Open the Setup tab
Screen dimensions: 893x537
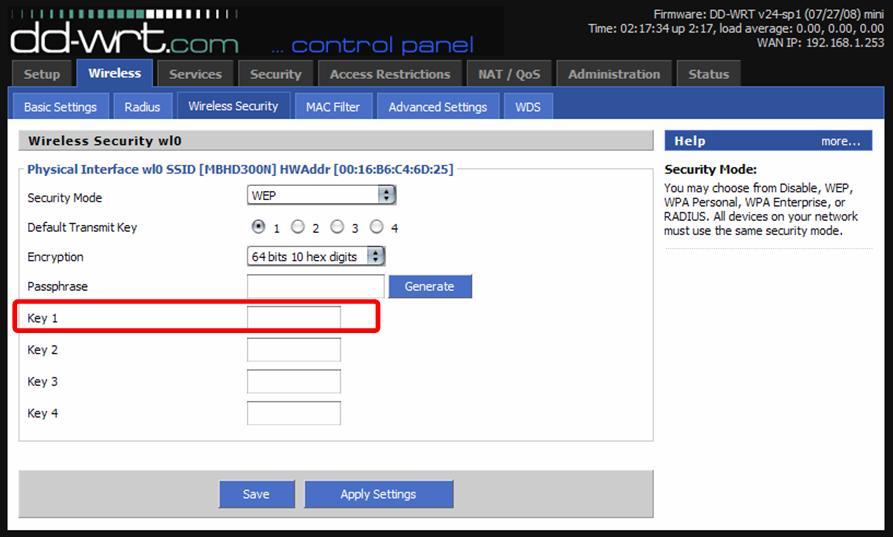[42, 74]
